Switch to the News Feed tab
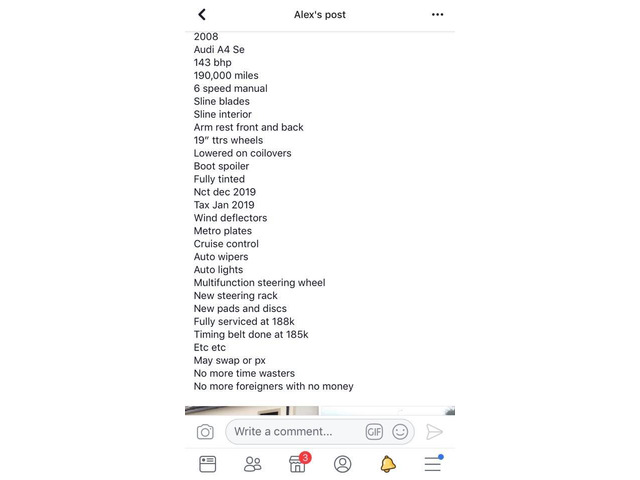Image resolution: width=640 pixels, height=480 pixels. tap(208, 464)
